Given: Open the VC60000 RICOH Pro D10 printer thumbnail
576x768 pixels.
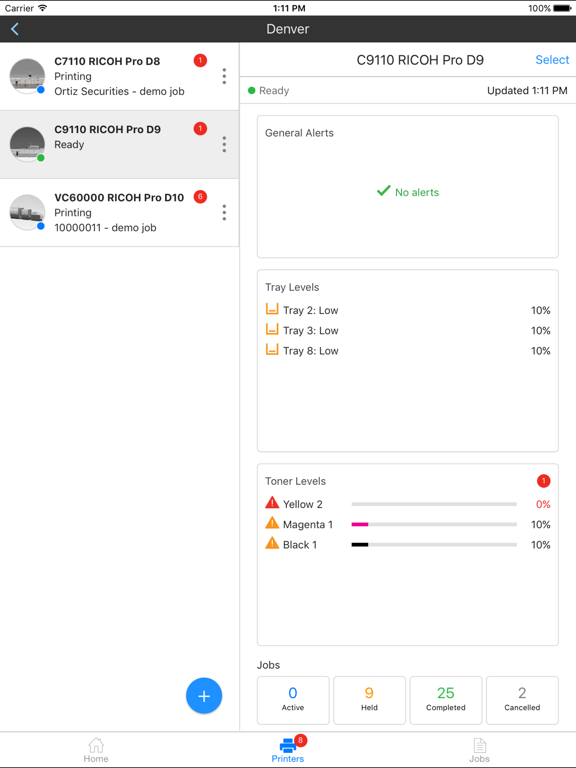Looking at the screenshot, I should point(27,213).
